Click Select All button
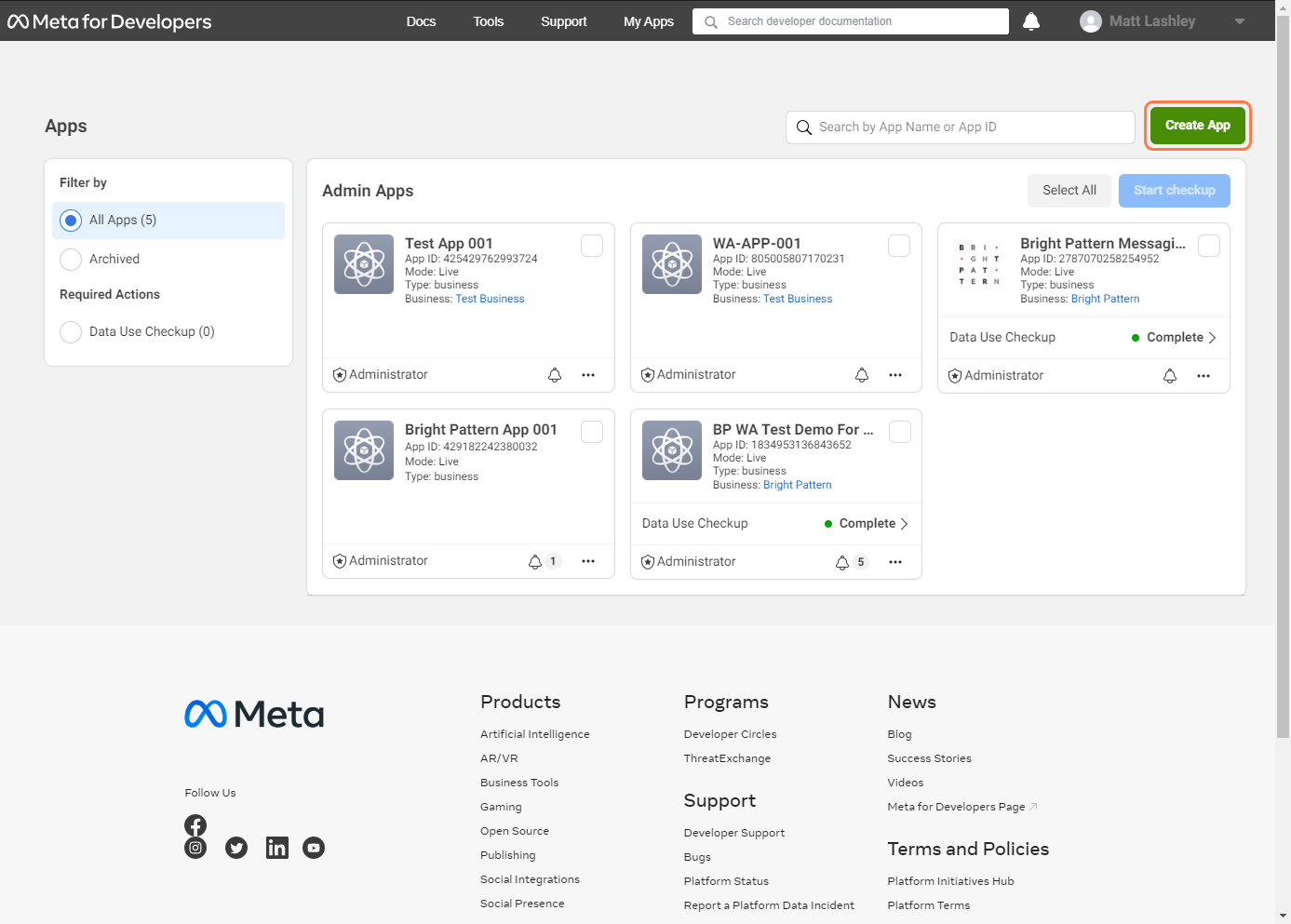 coord(1069,190)
